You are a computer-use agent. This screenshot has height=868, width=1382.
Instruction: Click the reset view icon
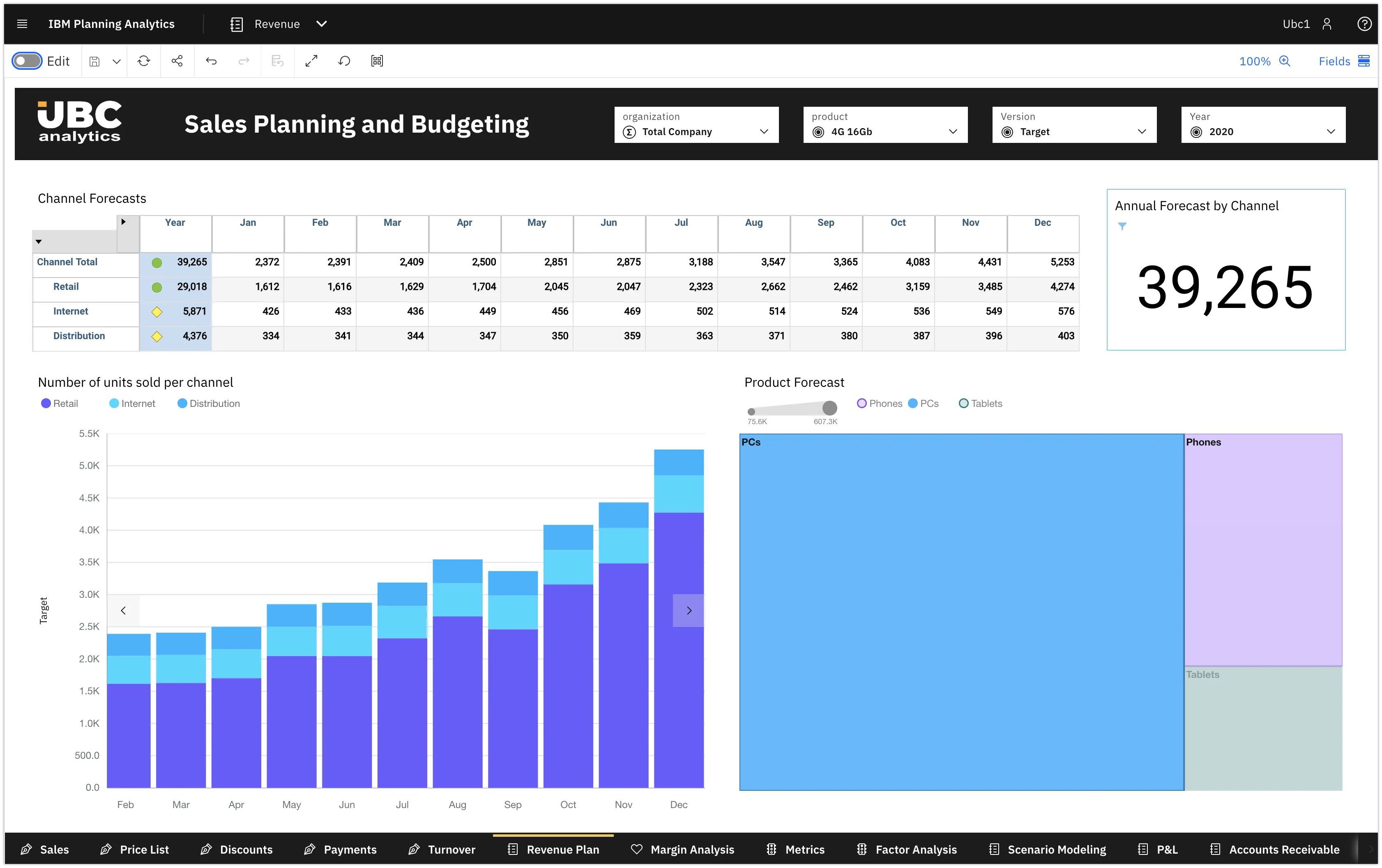point(344,61)
